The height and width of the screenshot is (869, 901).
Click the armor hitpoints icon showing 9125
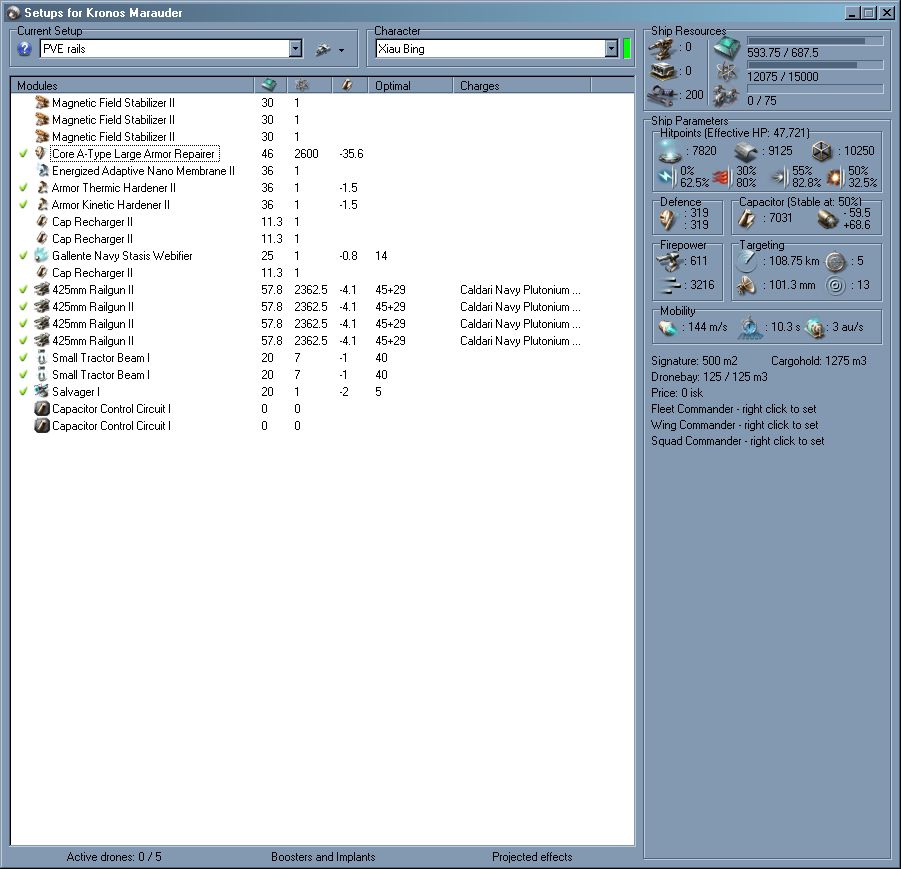[746, 151]
